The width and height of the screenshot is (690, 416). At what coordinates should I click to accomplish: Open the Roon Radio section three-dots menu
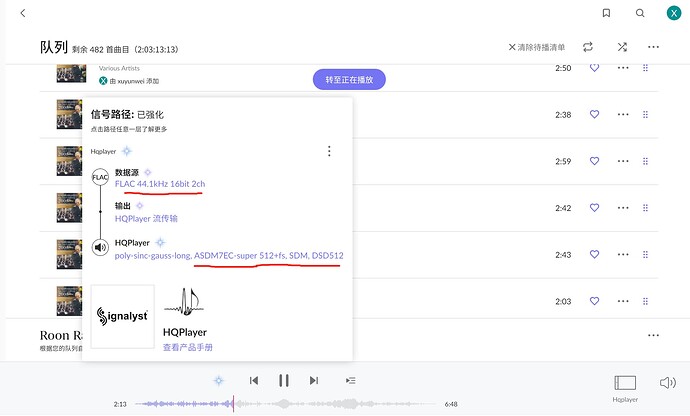click(x=653, y=335)
